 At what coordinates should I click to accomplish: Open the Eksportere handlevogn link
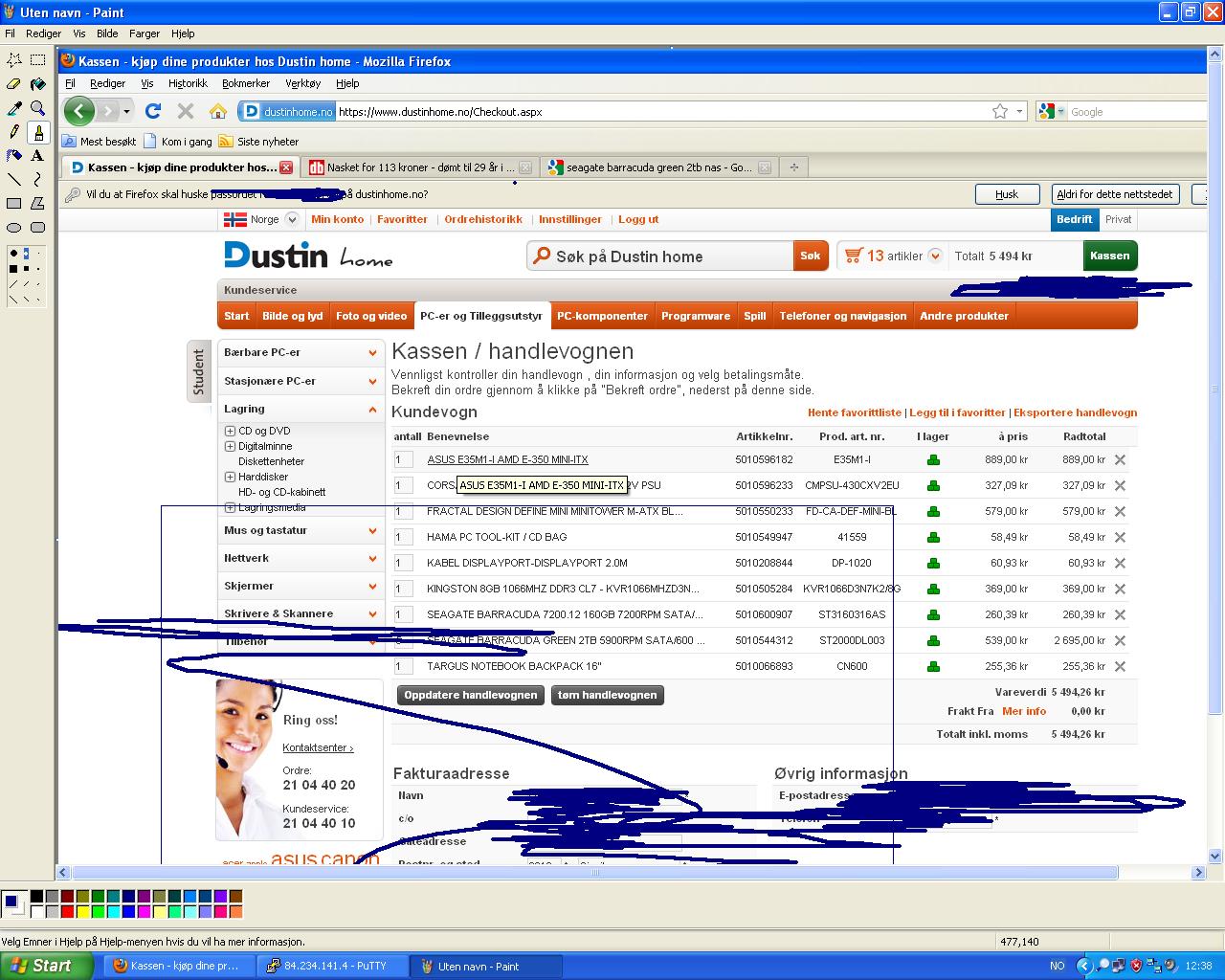pos(1075,412)
